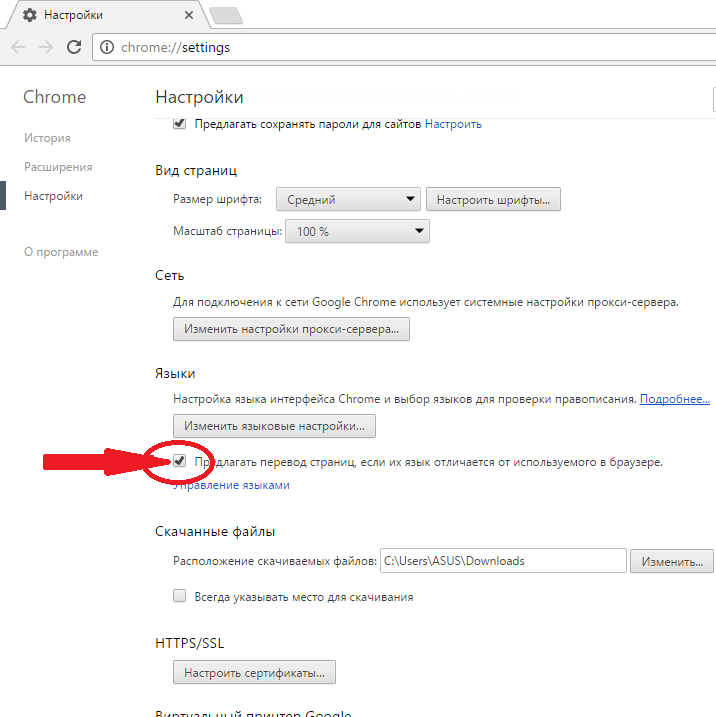The height and width of the screenshot is (717, 716).
Task: Enable Всегда указывать место для скачивания
Action: [x=179, y=596]
